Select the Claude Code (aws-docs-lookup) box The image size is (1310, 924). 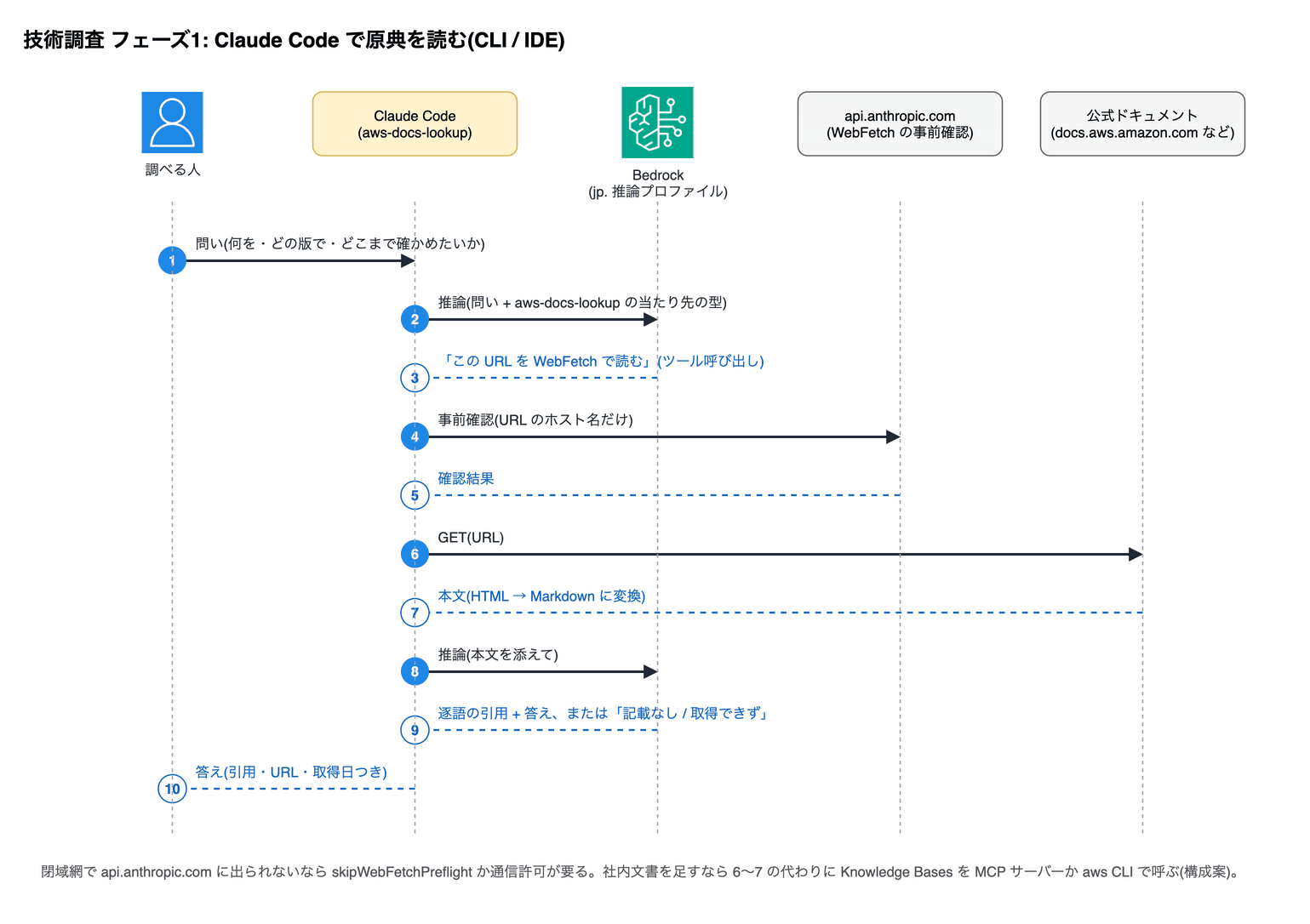(x=415, y=124)
